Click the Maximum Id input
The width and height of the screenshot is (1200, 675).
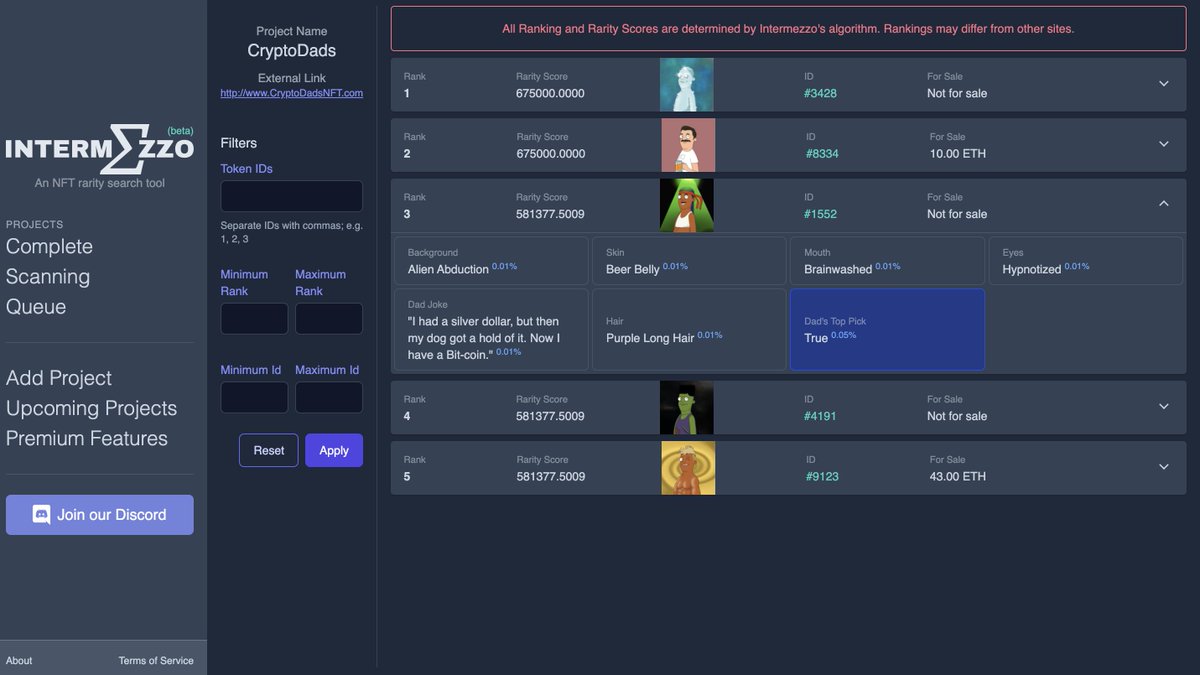click(x=329, y=397)
